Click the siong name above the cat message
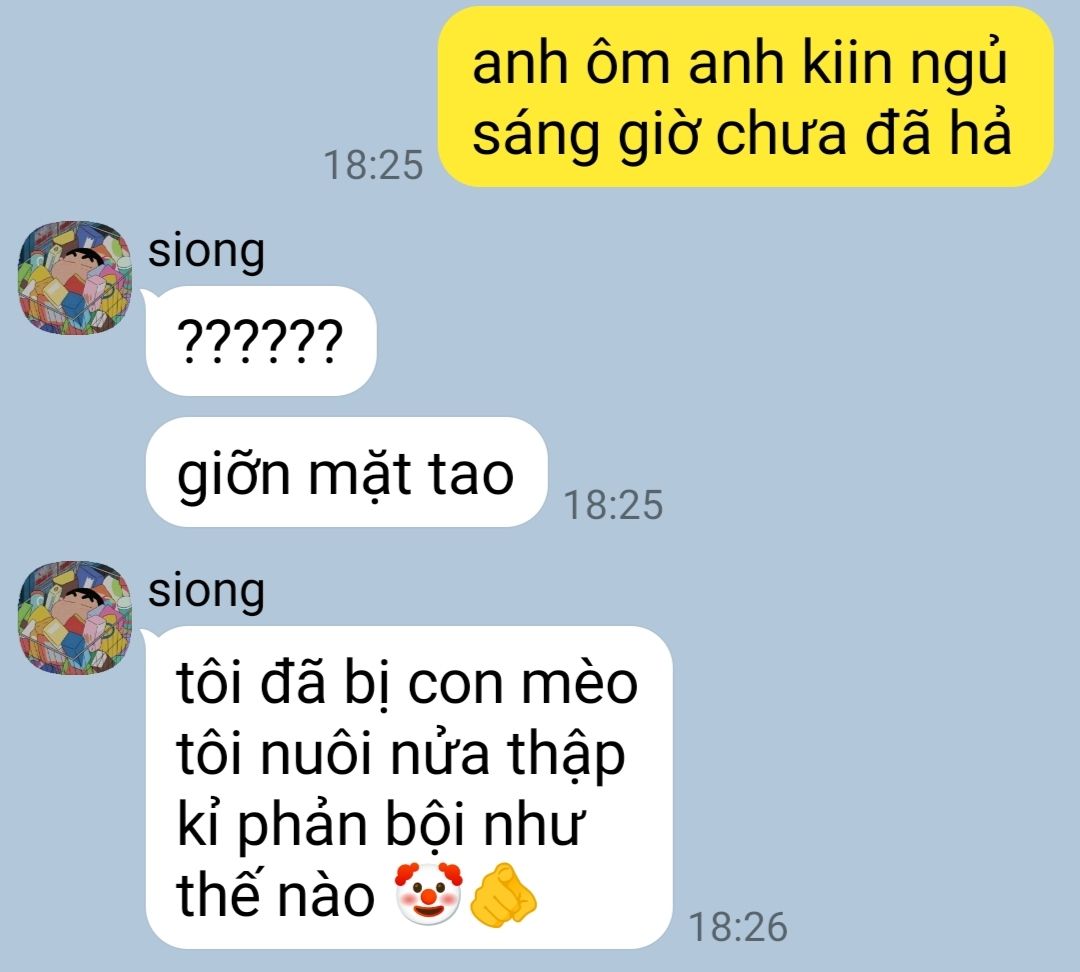The image size is (1080, 972). click(206, 592)
